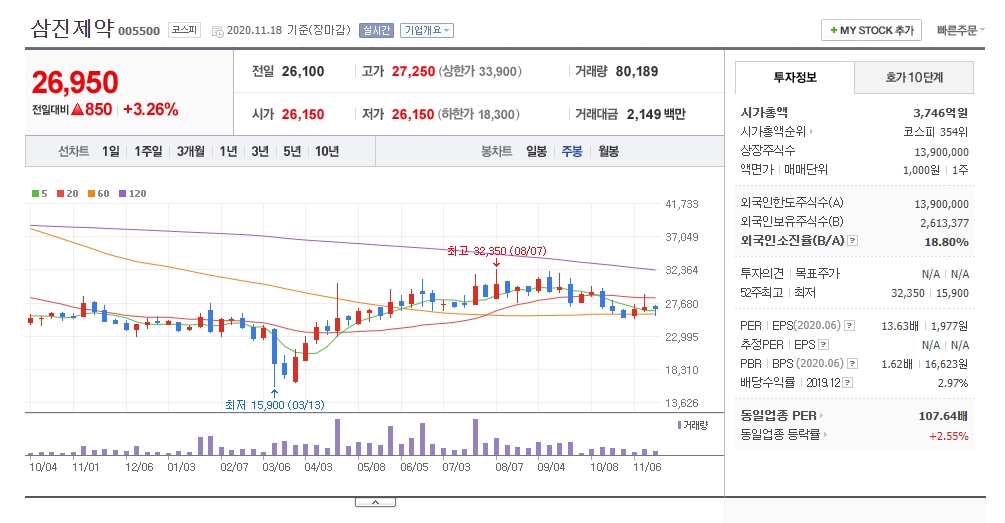Click the red 20-day moving average legend swatch
This screenshot has width=1005, height=523.
[60, 194]
